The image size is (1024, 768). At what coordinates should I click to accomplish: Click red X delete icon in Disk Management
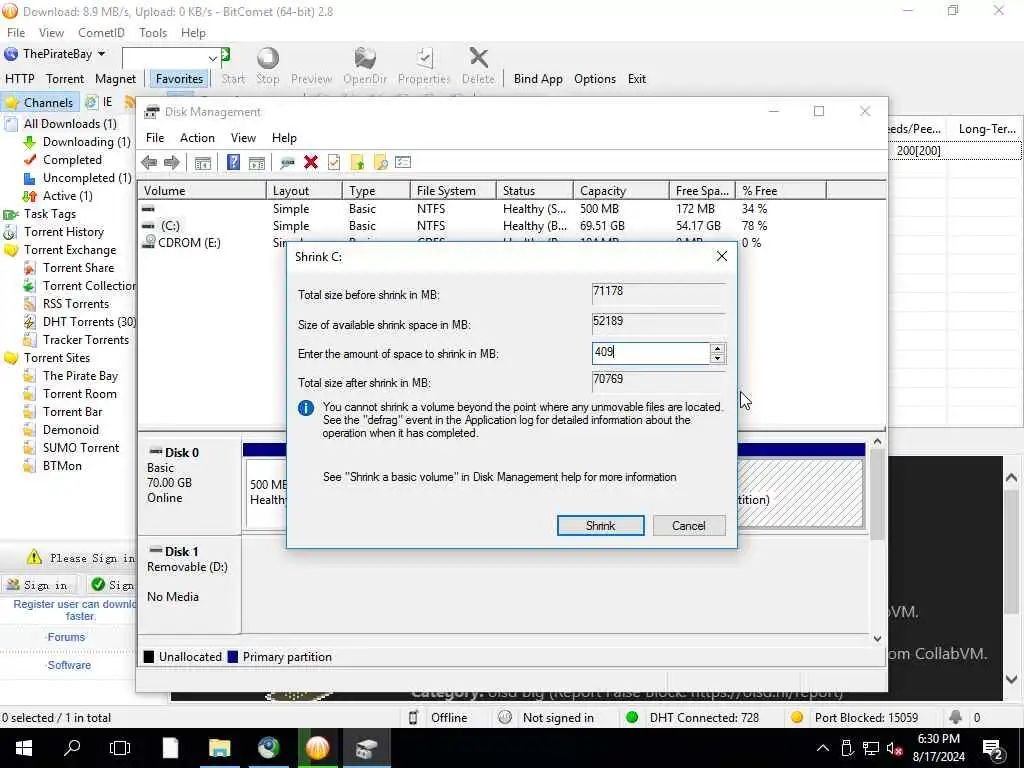(x=311, y=162)
